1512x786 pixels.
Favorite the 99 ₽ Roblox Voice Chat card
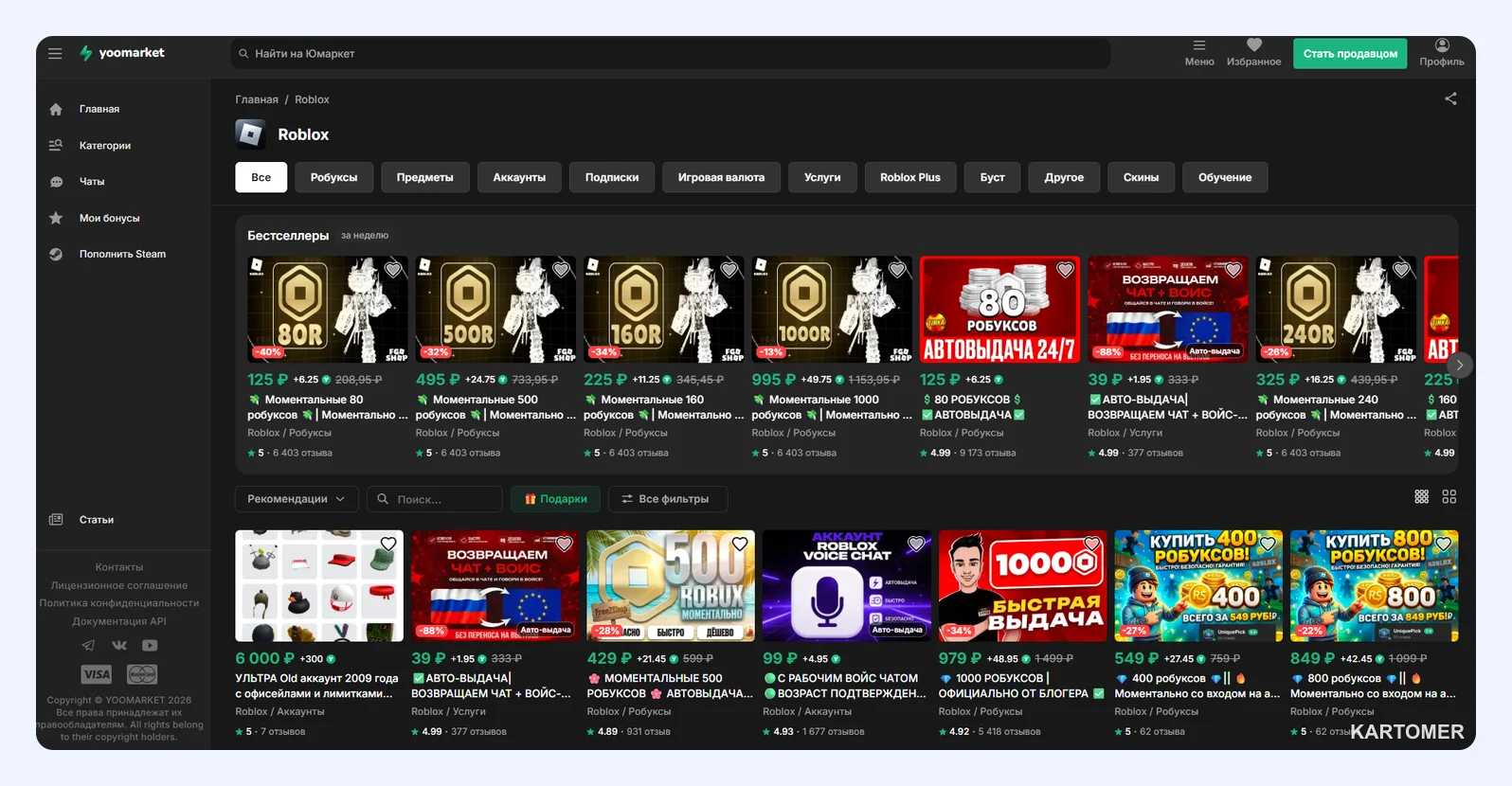(916, 544)
